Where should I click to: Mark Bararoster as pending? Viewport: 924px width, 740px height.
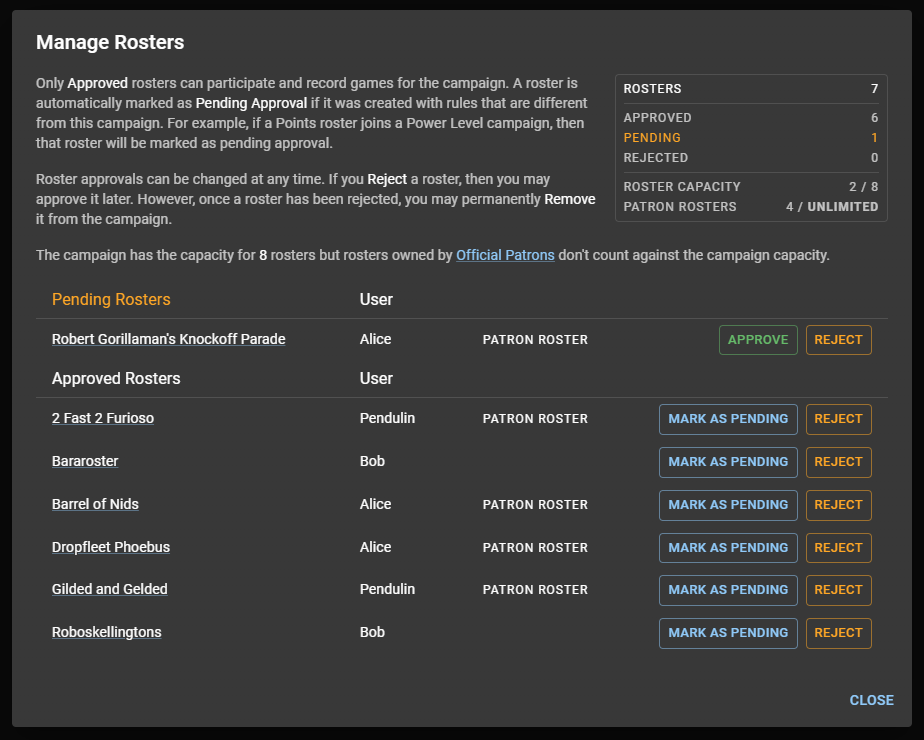[x=728, y=462]
